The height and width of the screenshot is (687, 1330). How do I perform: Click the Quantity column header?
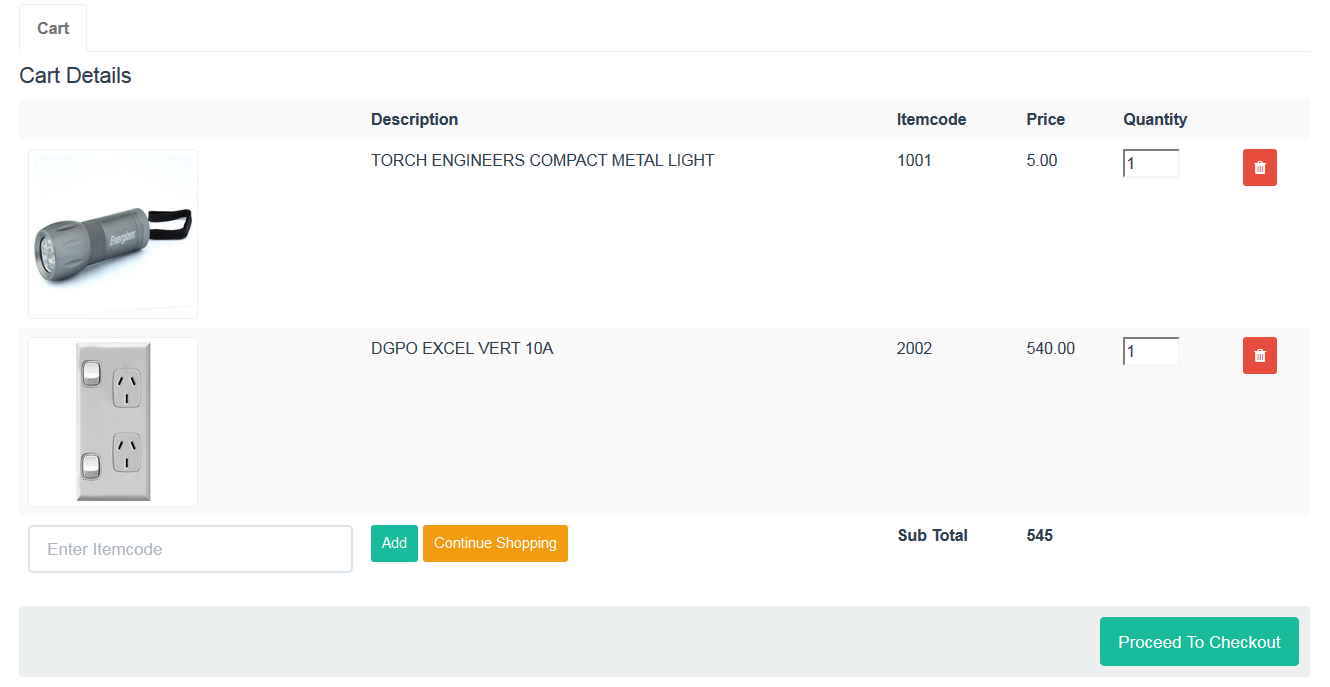click(1155, 119)
